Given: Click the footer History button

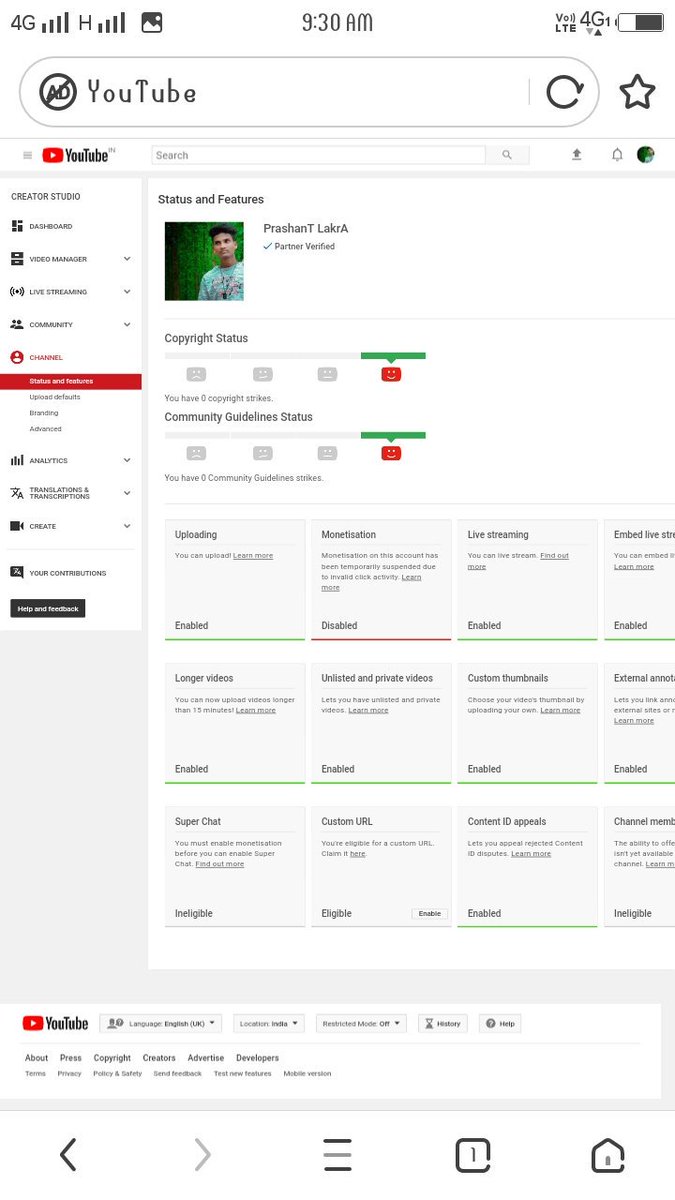Looking at the screenshot, I should [x=443, y=1024].
